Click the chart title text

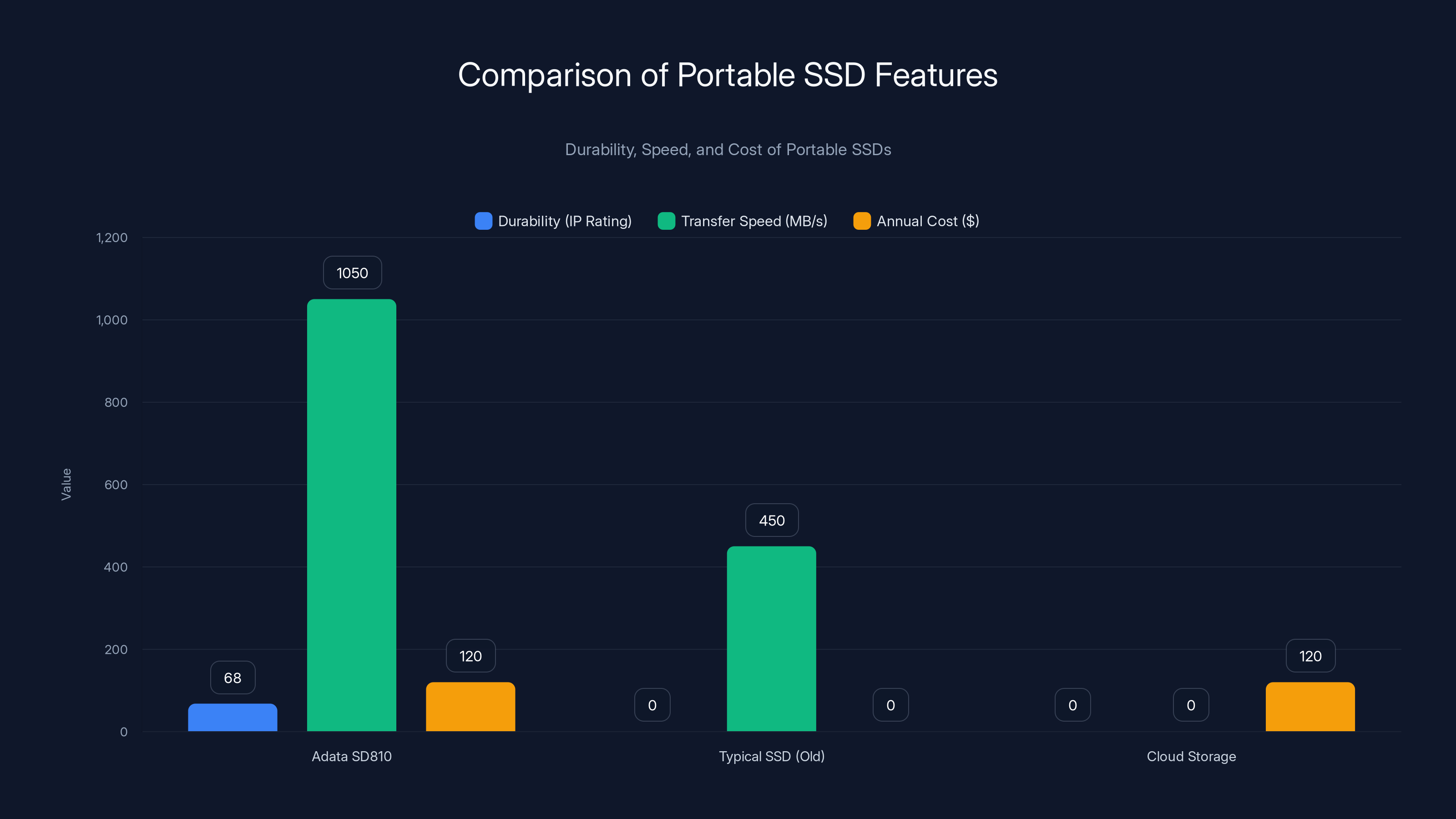(x=728, y=74)
